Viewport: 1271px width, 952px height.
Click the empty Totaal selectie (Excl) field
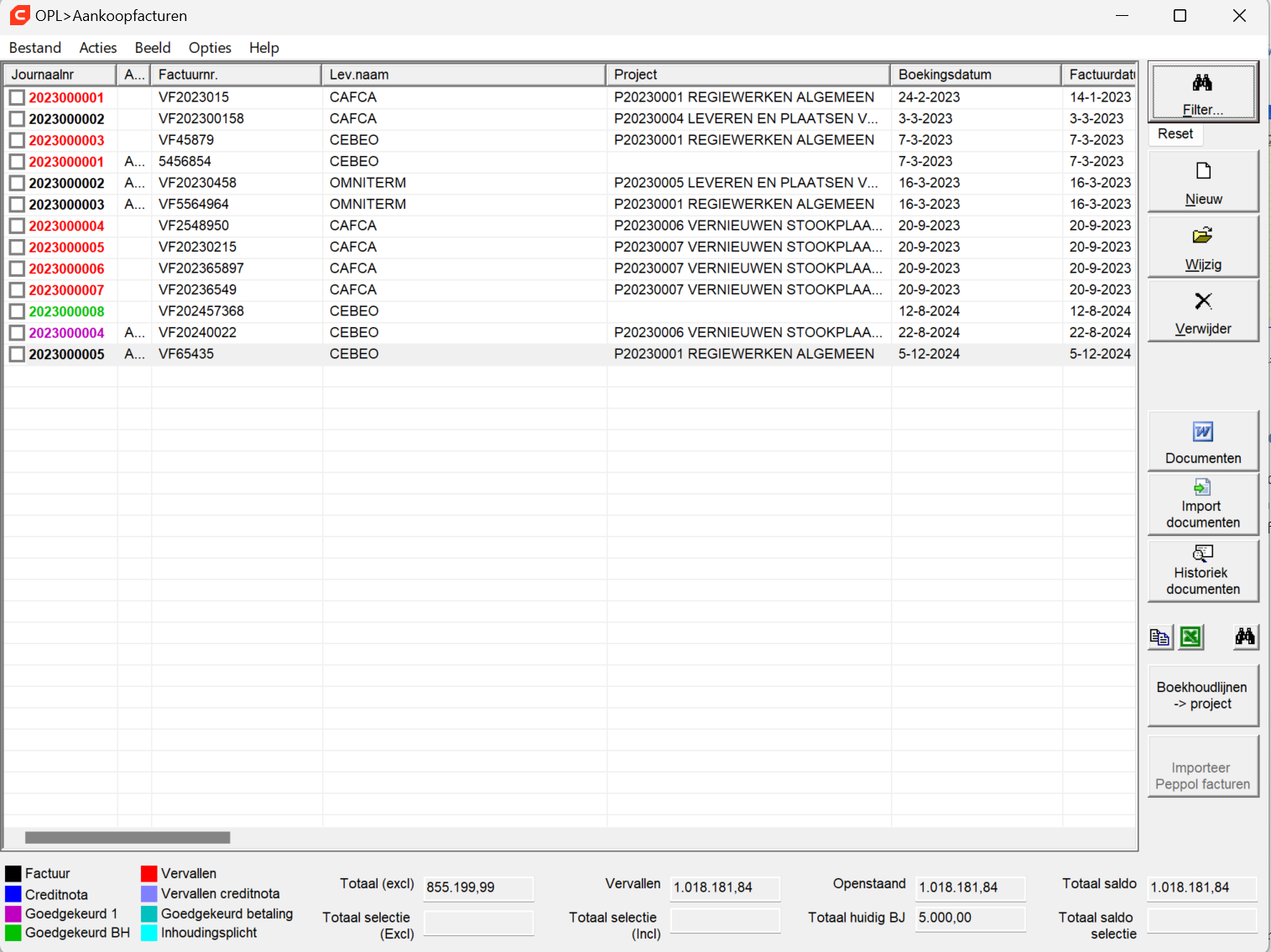pos(478,923)
